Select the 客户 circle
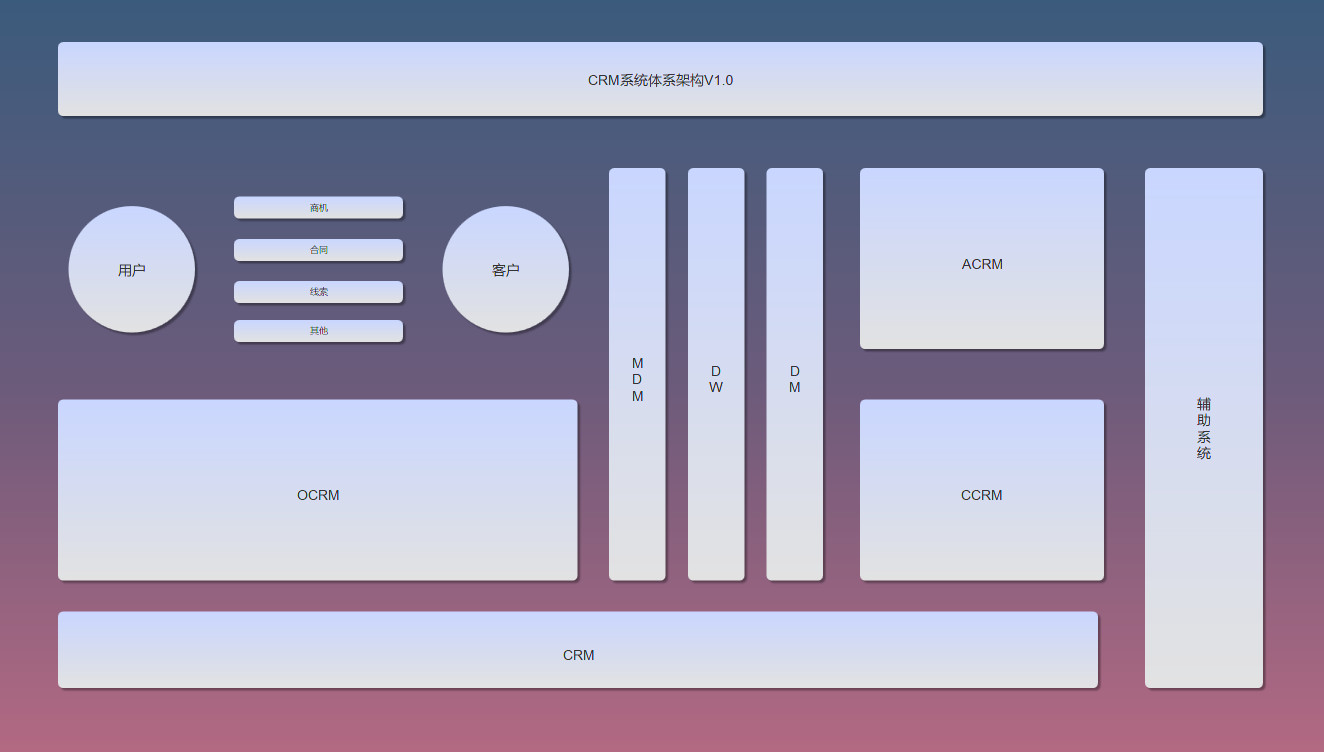Viewport: 1324px width, 752px height. click(x=506, y=269)
